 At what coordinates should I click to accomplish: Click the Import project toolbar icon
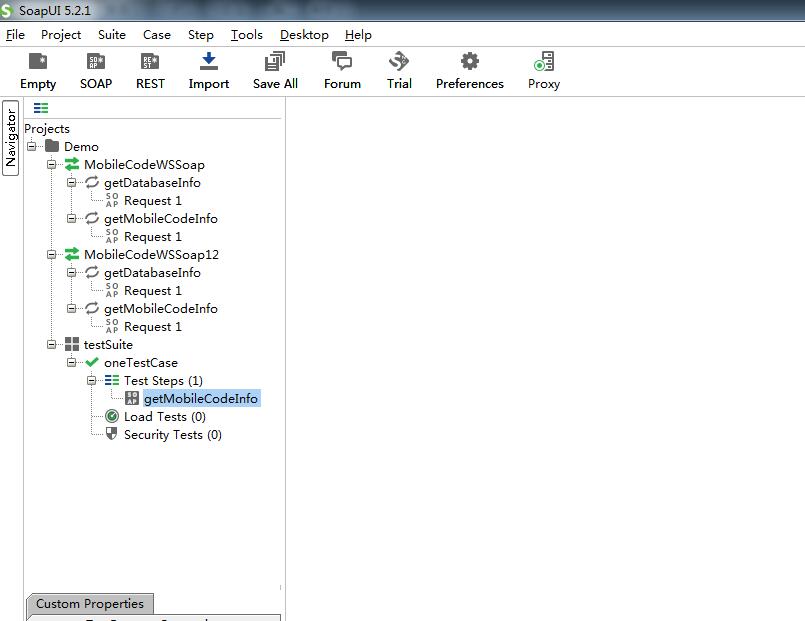point(208,61)
